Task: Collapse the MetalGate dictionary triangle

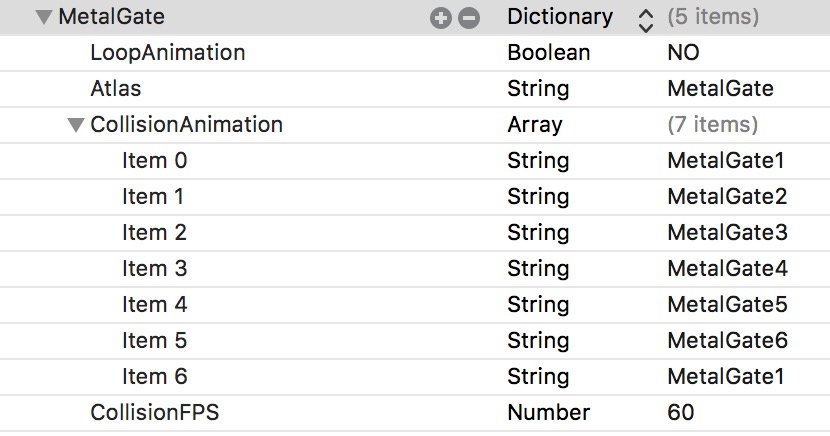Action: tap(43, 17)
